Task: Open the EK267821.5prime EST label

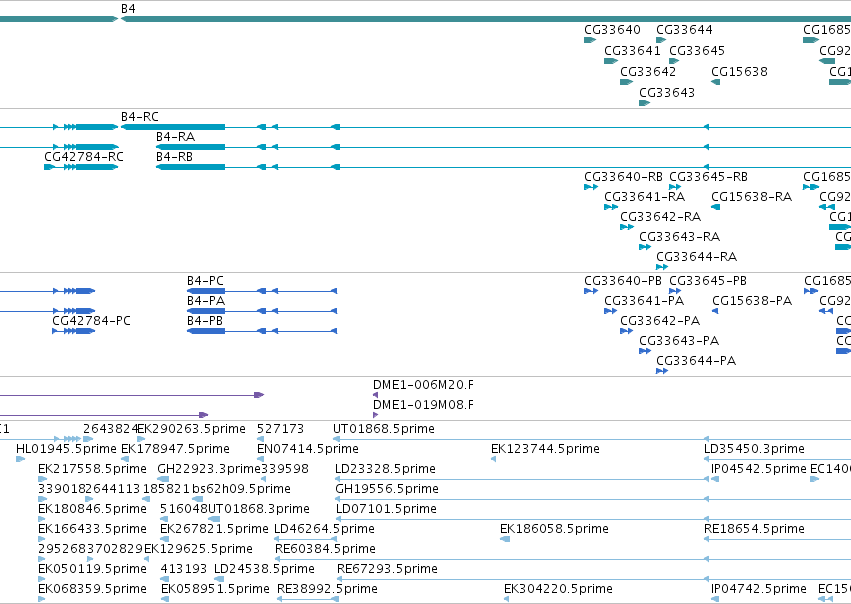Action: coord(214,529)
